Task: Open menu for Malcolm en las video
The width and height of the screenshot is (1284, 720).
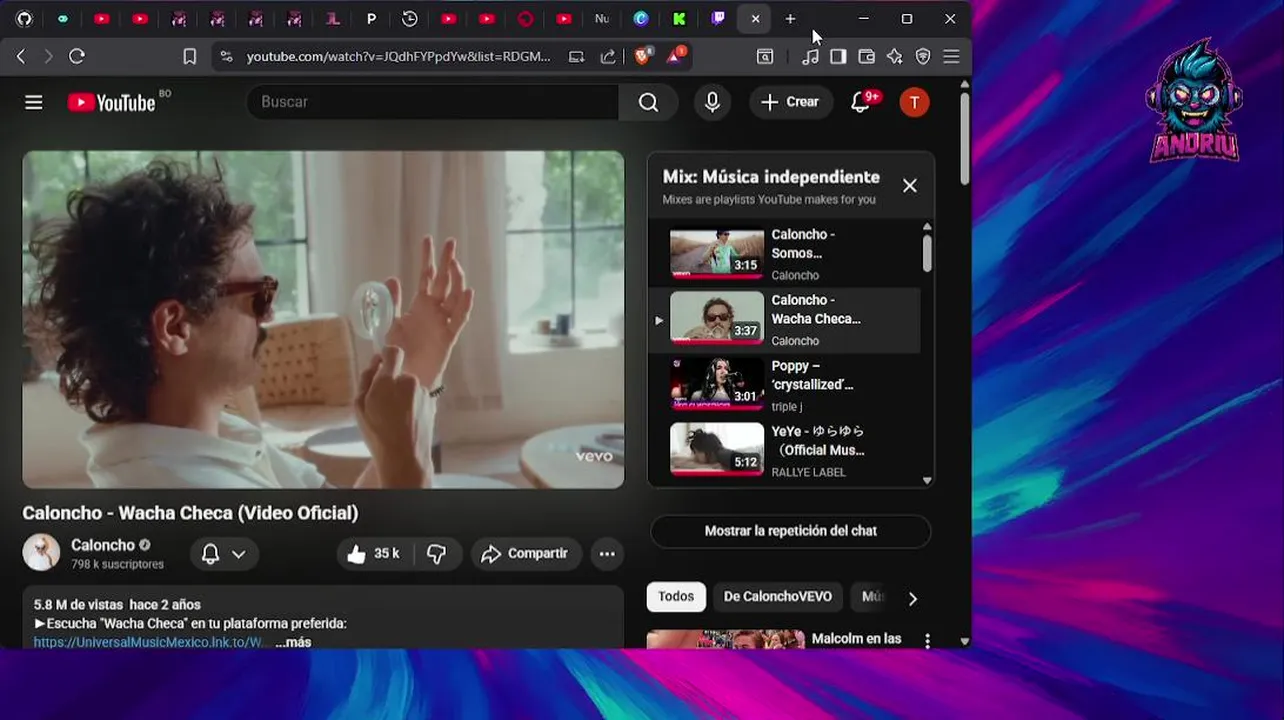Action: [x=927, y=640]
